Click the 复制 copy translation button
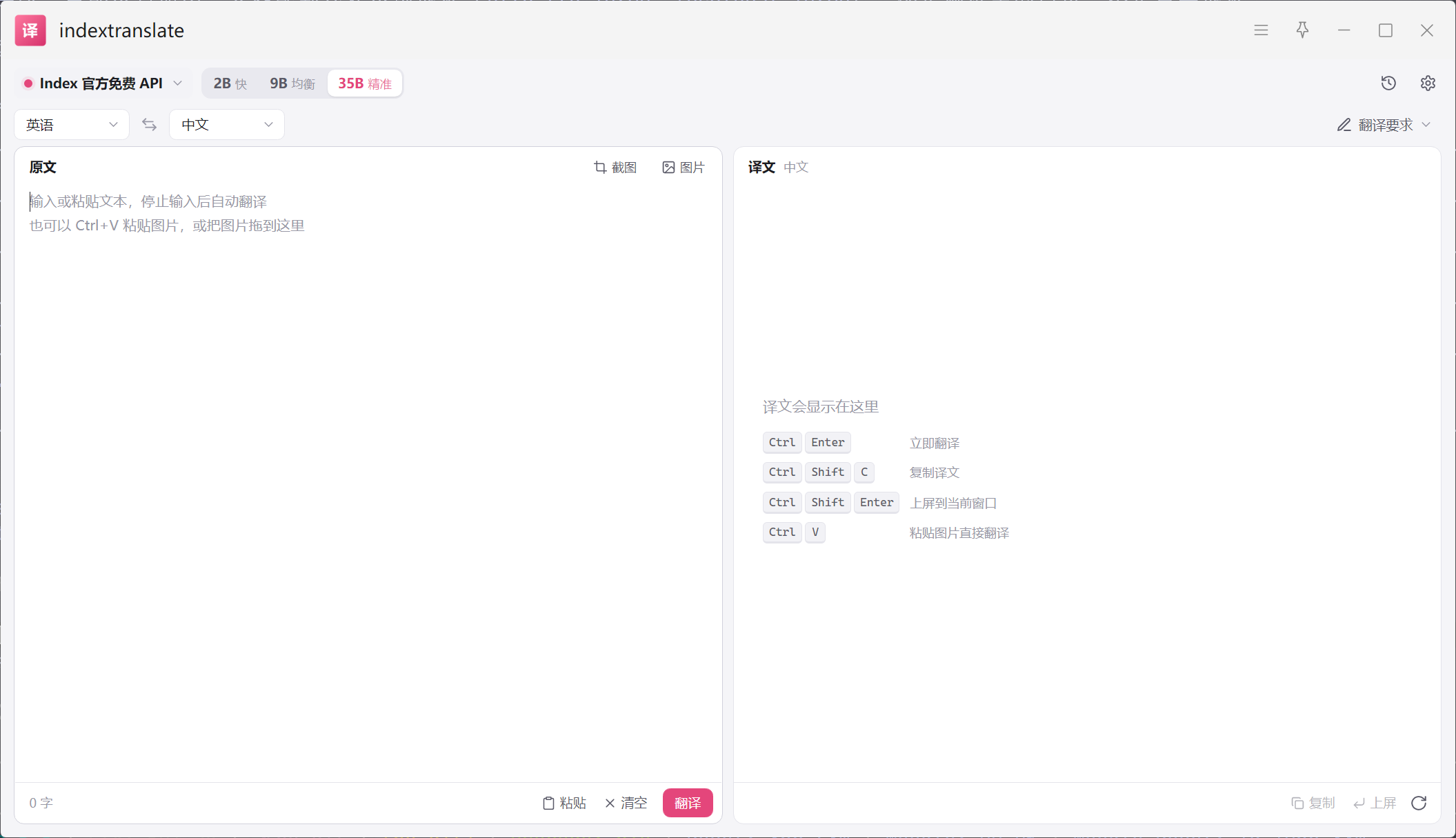The image size is (1456, 838). tap(1313, 803)
